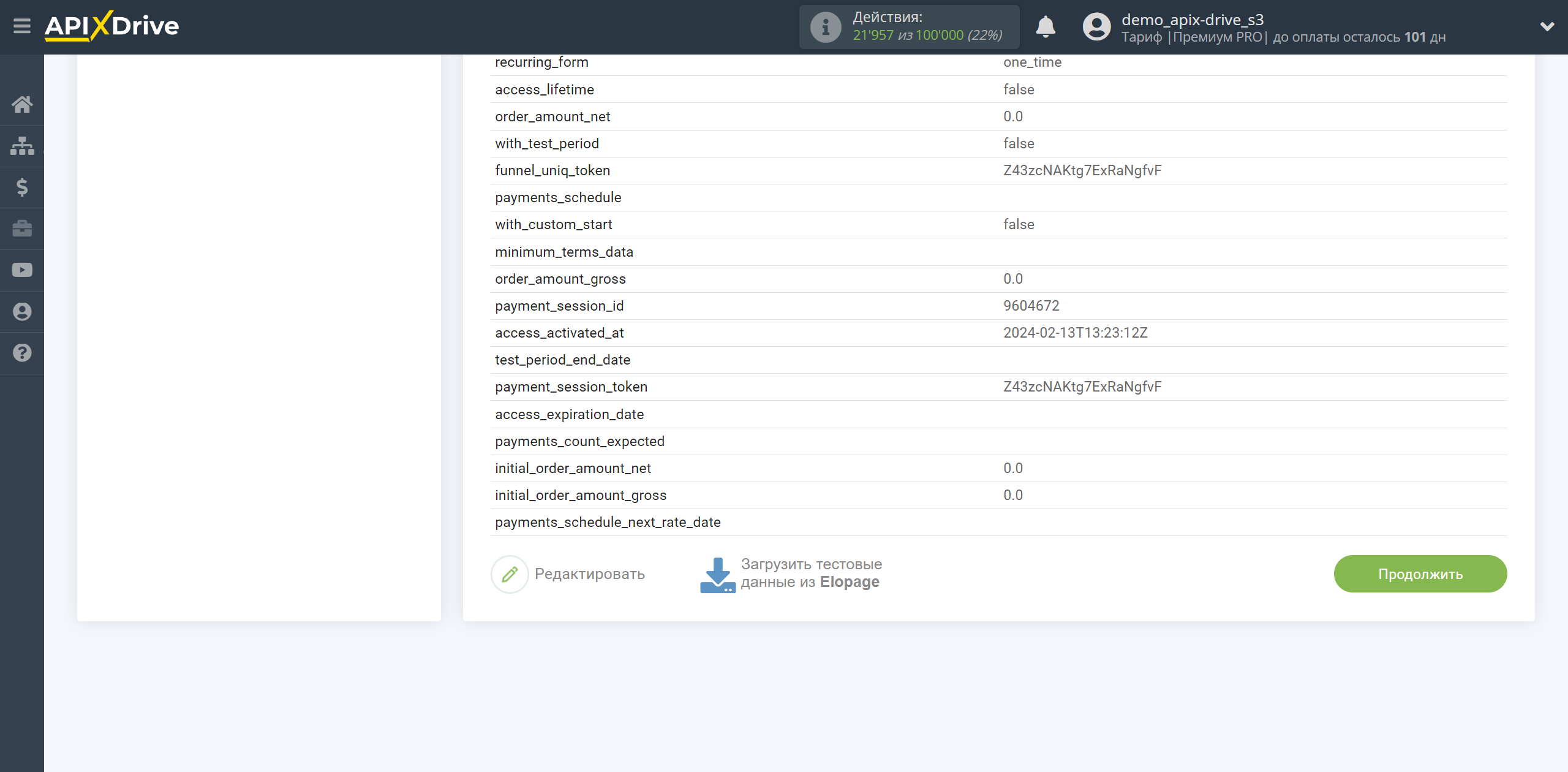The width and height of the screenshot is (1568, 772).
Task: Click the actions info icon
Action: [826, 27]
